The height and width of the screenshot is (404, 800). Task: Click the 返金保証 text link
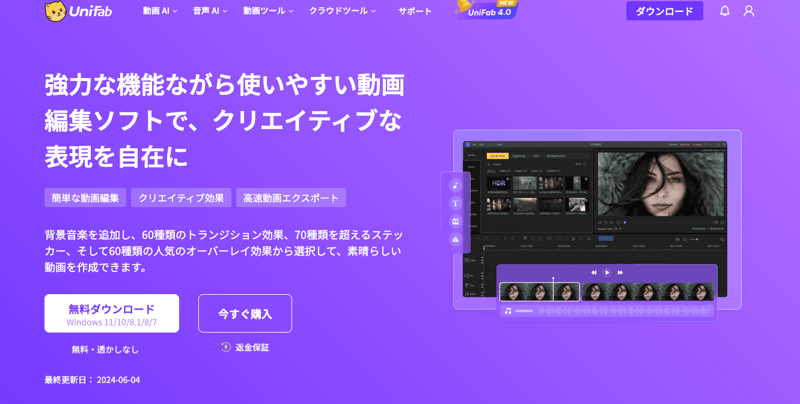point(252,347)
